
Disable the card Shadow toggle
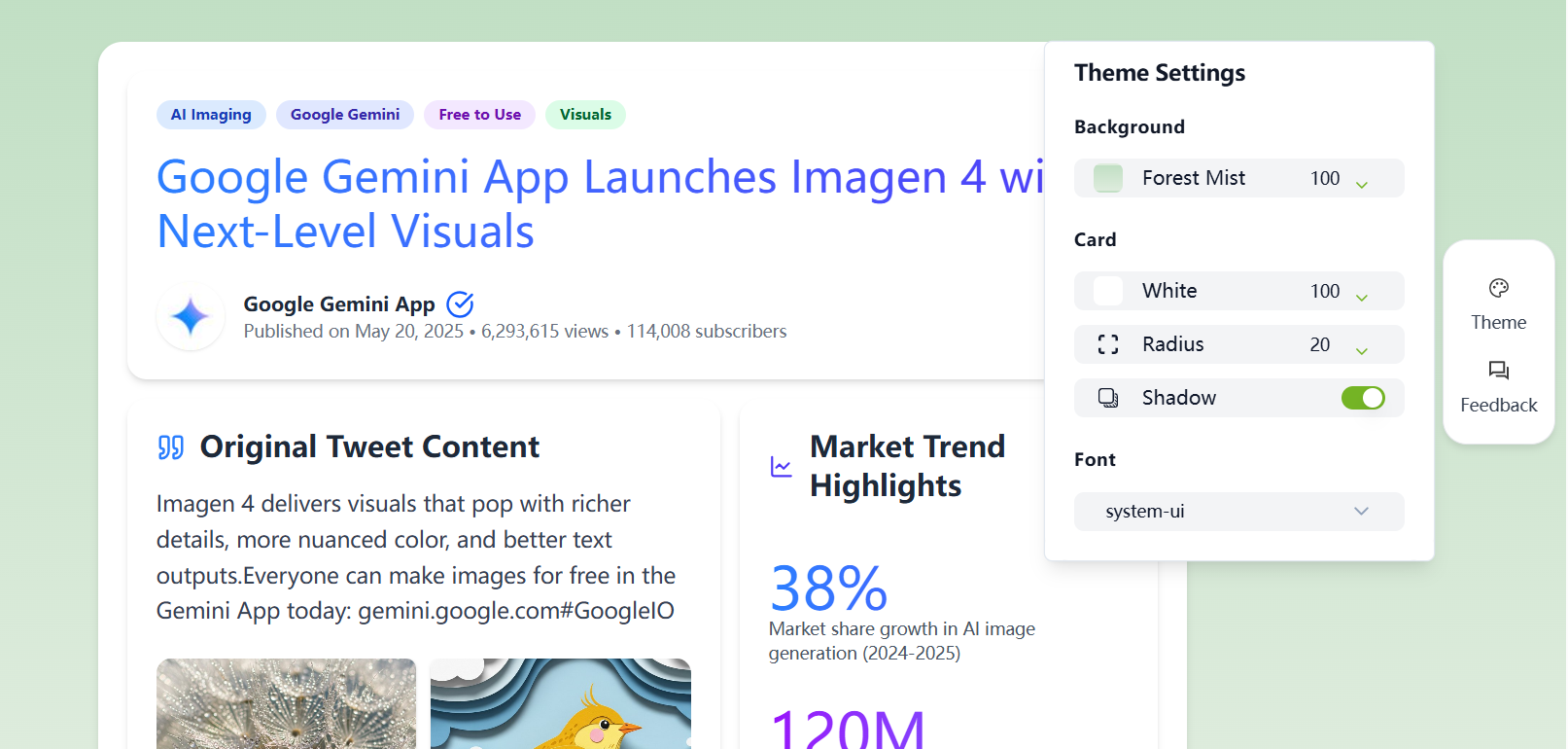pos(1362,398)
